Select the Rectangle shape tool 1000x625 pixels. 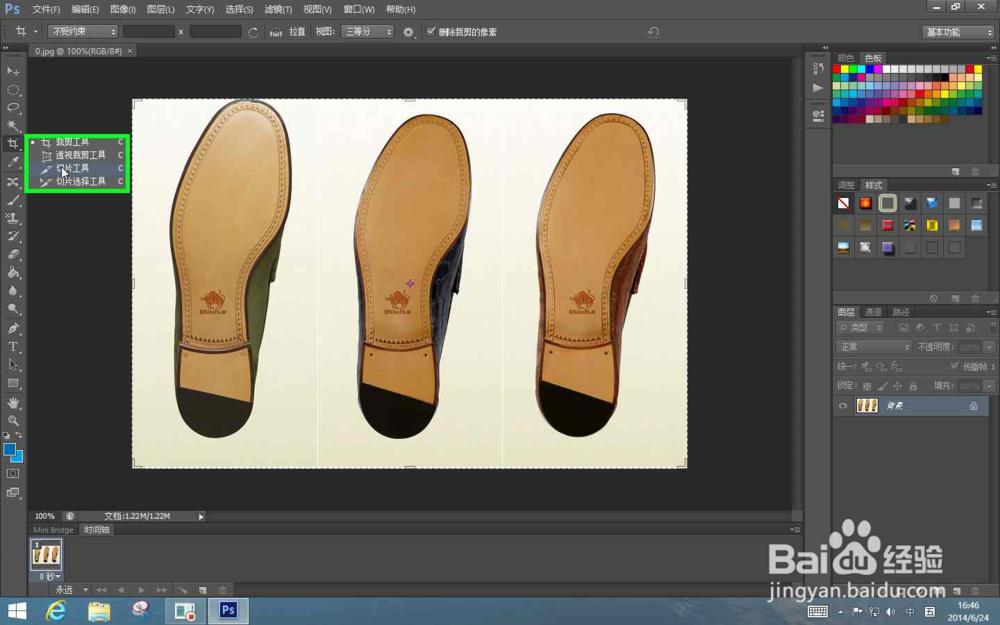tap(13, 383)
